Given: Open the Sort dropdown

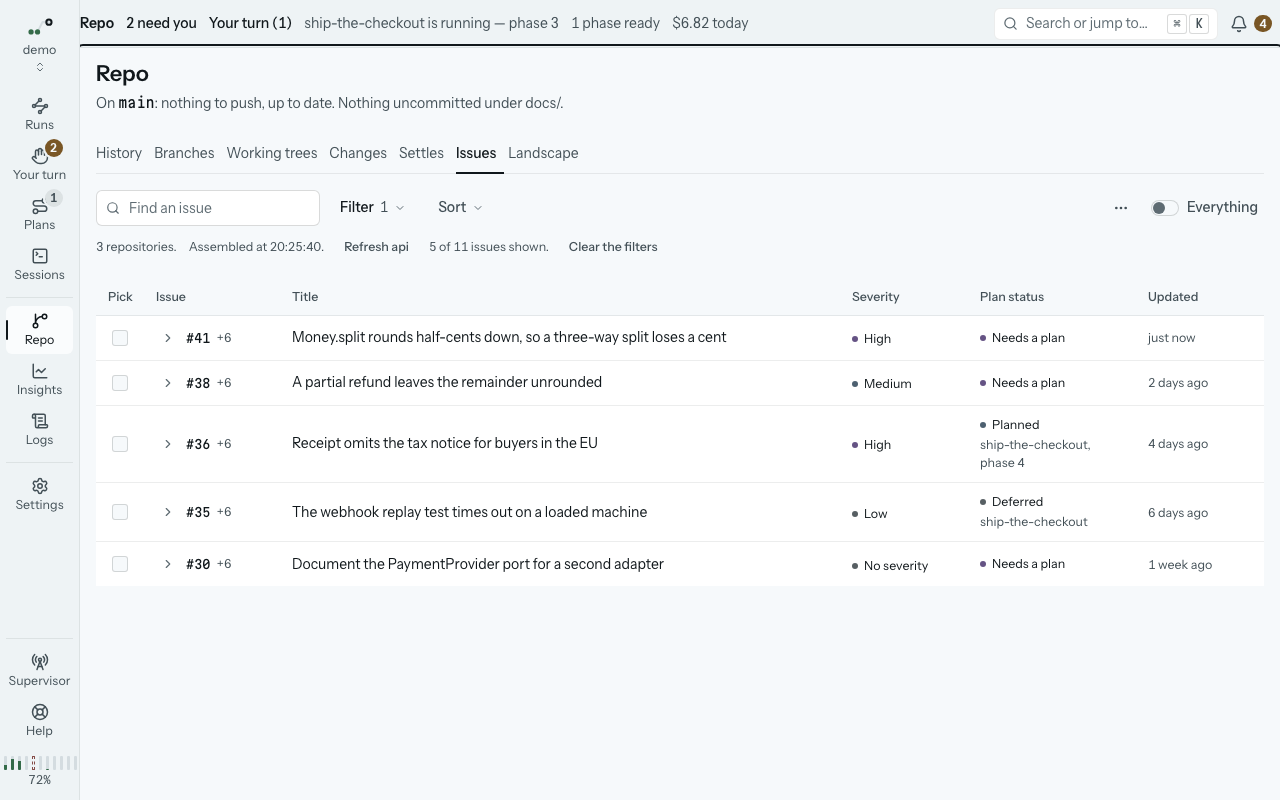Looking at the screenshot, I should click(460, 207).
